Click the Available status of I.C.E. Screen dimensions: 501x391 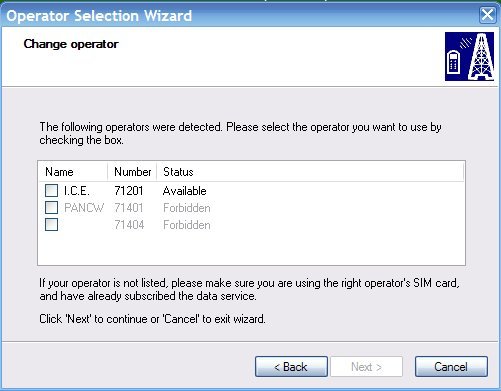click(185, 191)
